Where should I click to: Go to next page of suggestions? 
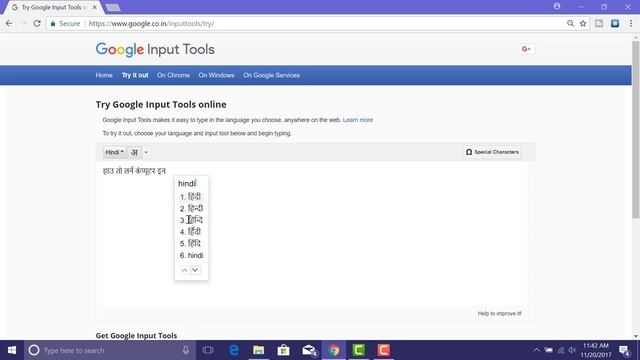pos(195,270)
